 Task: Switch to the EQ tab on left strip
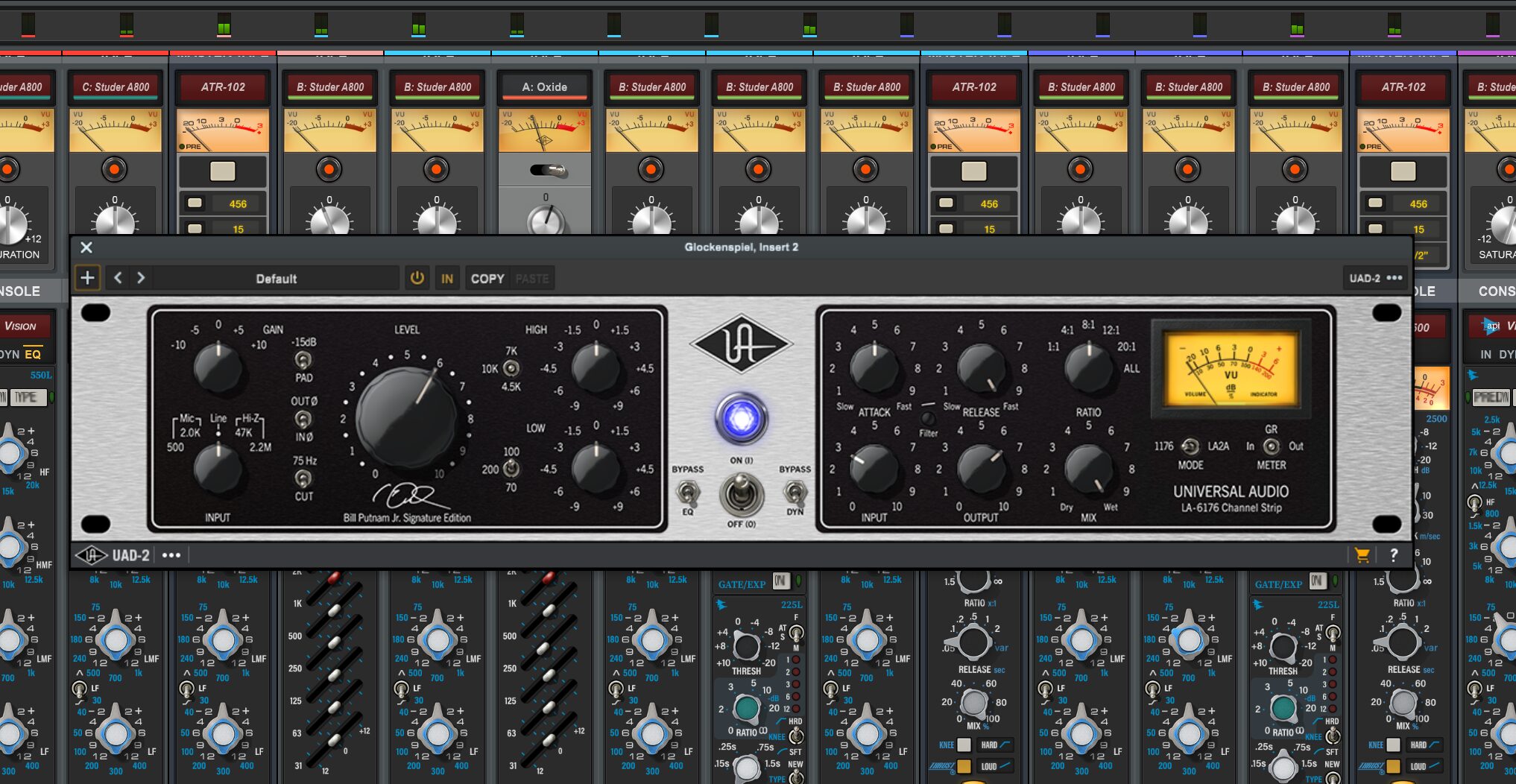click(x=33, y=354)
